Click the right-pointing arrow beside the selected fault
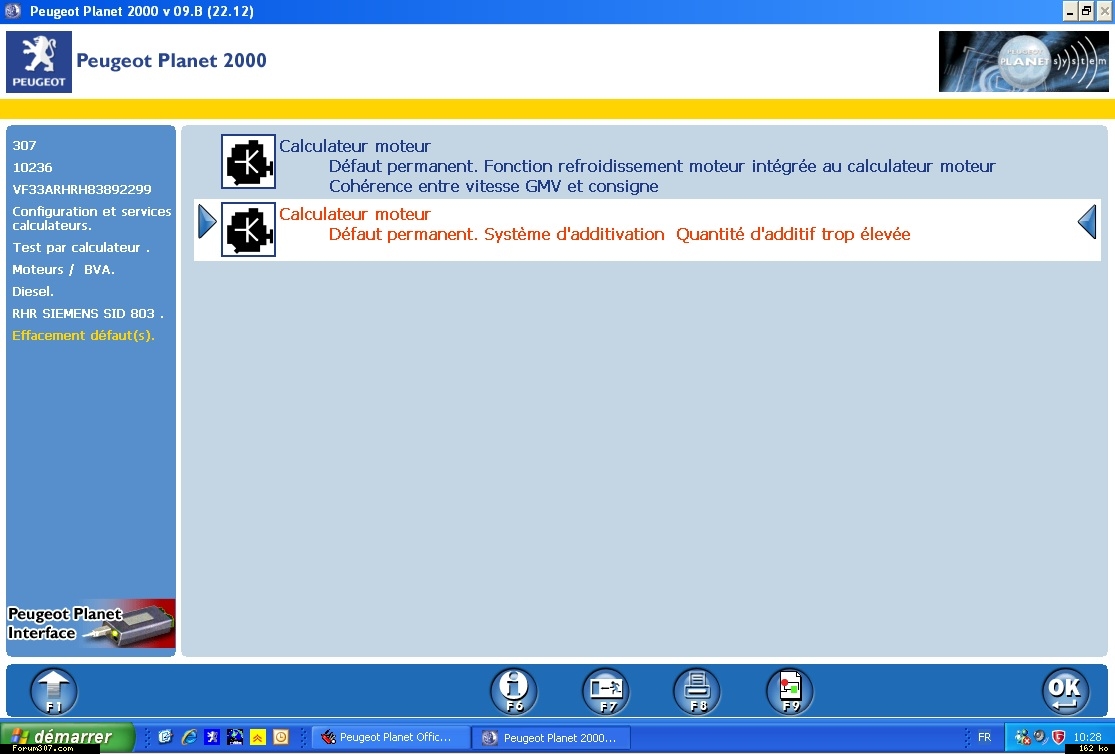This screenshot has height=754, width=1115. 207,221
